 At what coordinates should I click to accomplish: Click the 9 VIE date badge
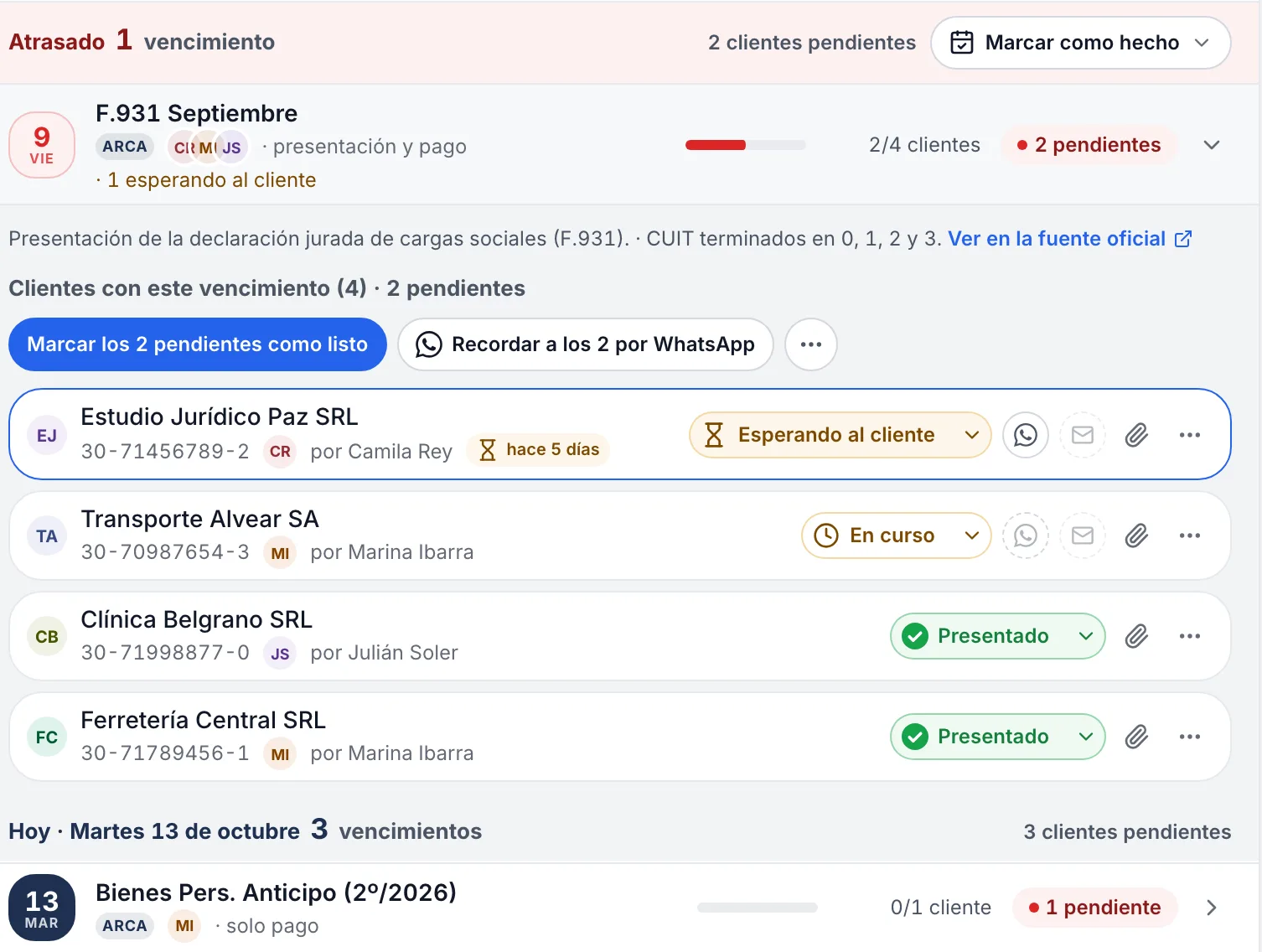tap(42, 145)
